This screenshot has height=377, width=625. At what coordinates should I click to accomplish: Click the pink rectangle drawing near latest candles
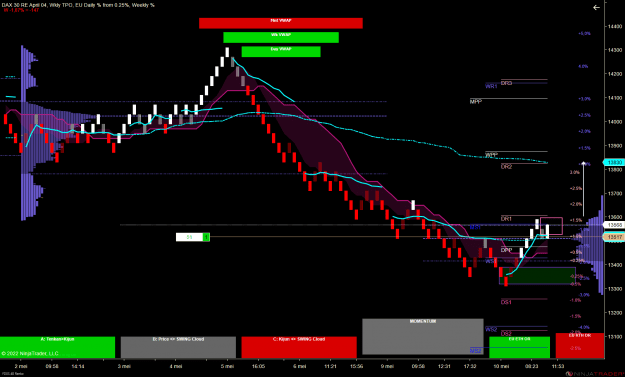coord(551,226)
